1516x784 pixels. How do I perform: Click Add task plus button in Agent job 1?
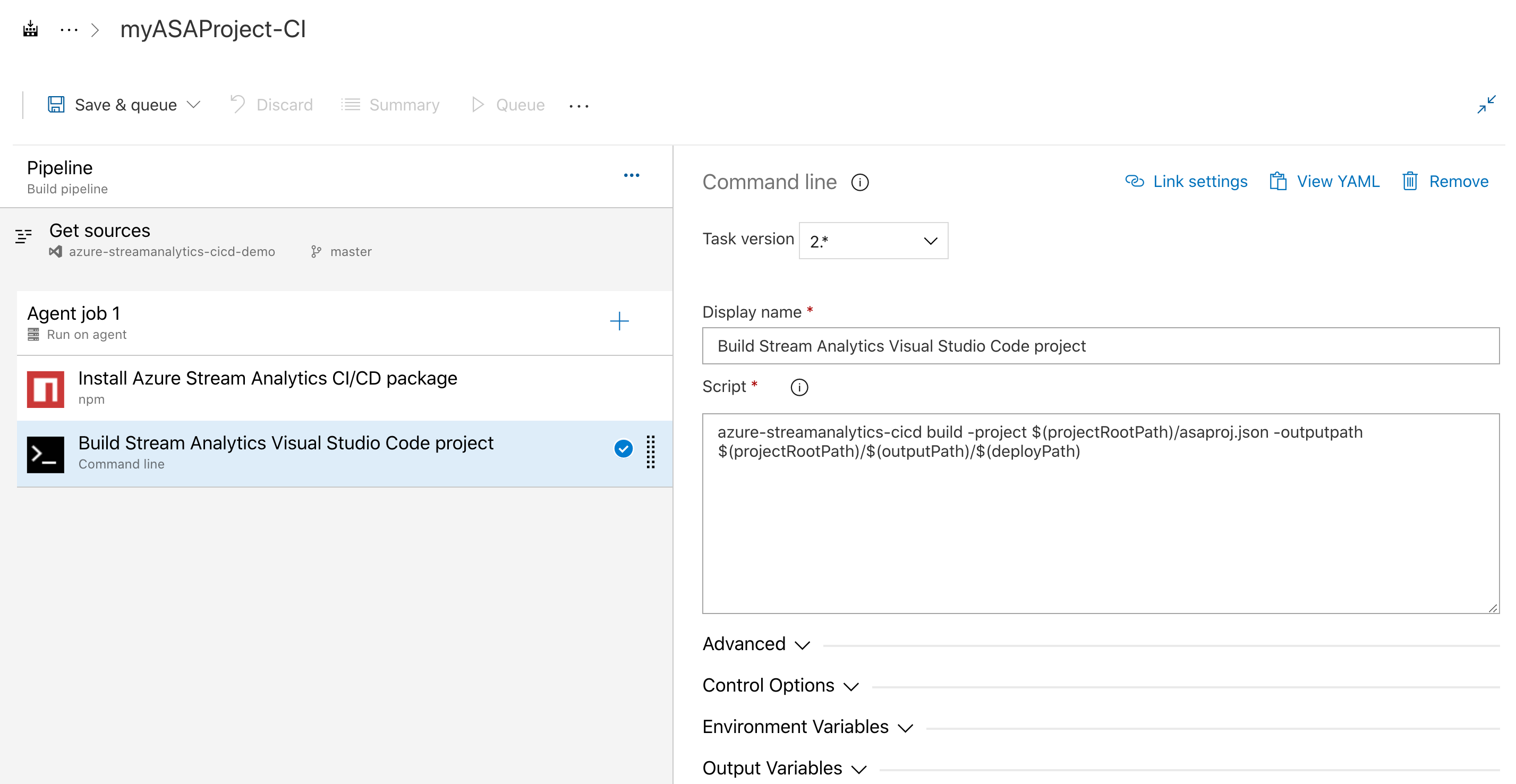pyautogui.click(x=618, y=321)
